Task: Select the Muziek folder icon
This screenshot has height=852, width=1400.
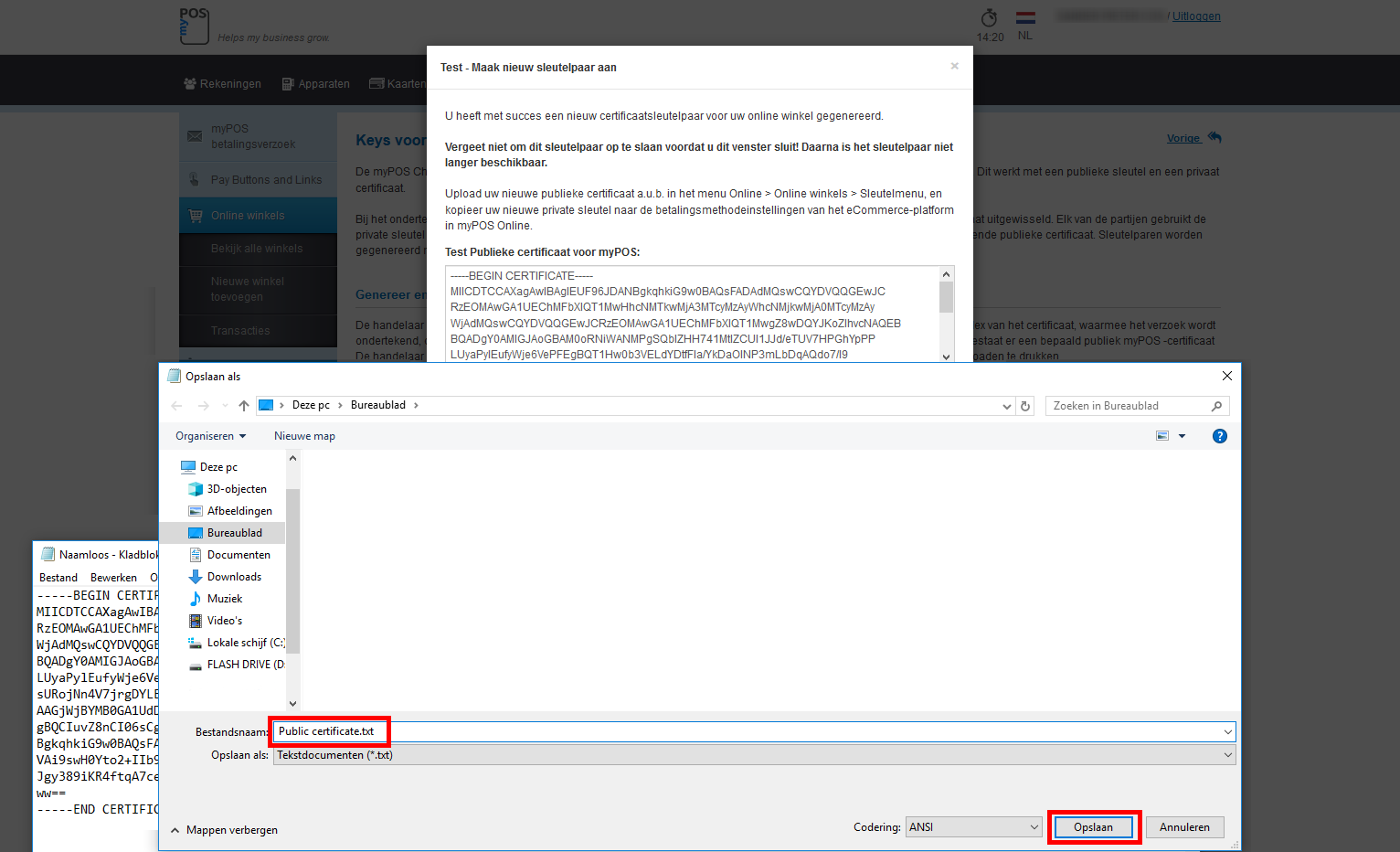Action: click(196, 599)
